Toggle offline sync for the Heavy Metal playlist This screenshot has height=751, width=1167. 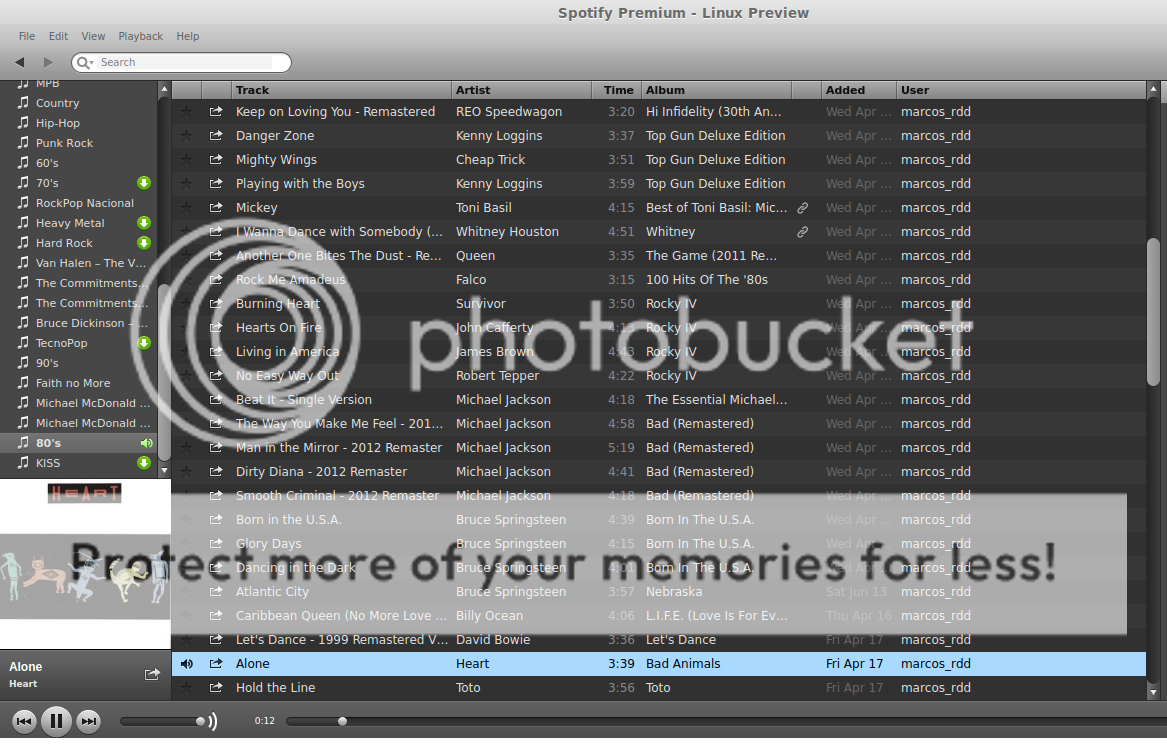pos(144,223)
